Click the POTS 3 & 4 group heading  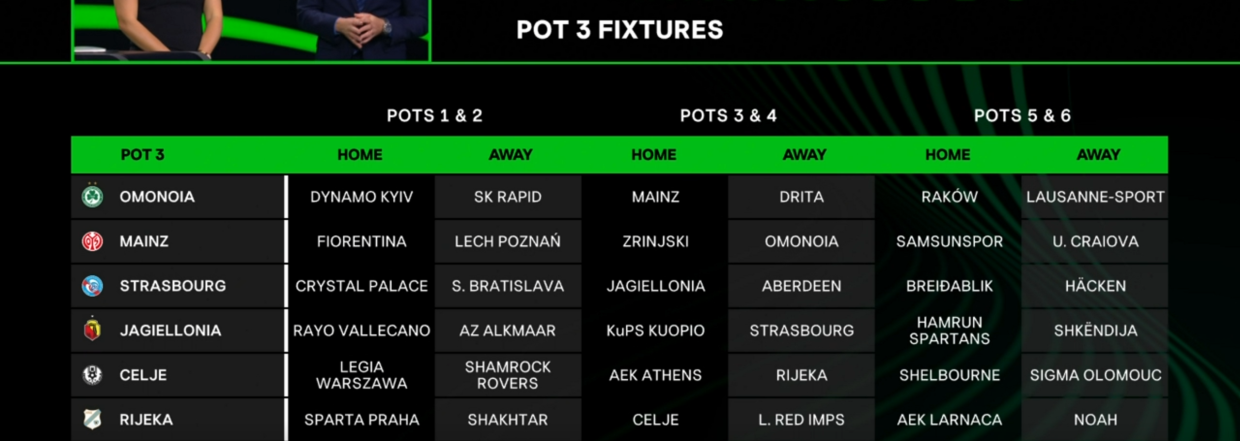(x=728, y=116)
